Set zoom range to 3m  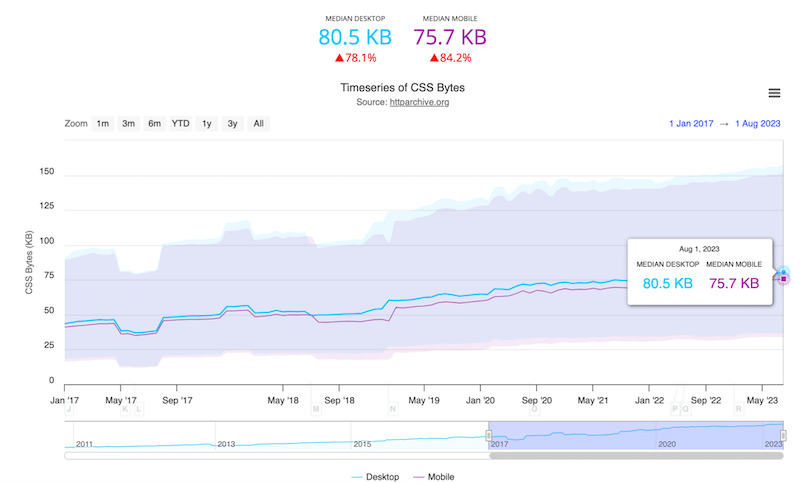coord(129,124)
